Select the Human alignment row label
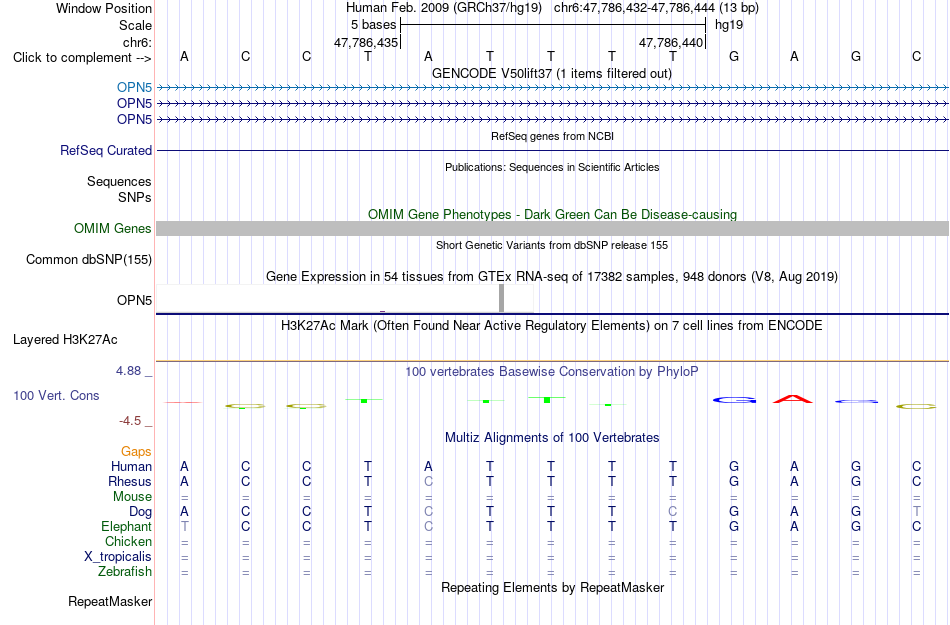The height and width of the screenshot is (625, 950). point(131,466)
